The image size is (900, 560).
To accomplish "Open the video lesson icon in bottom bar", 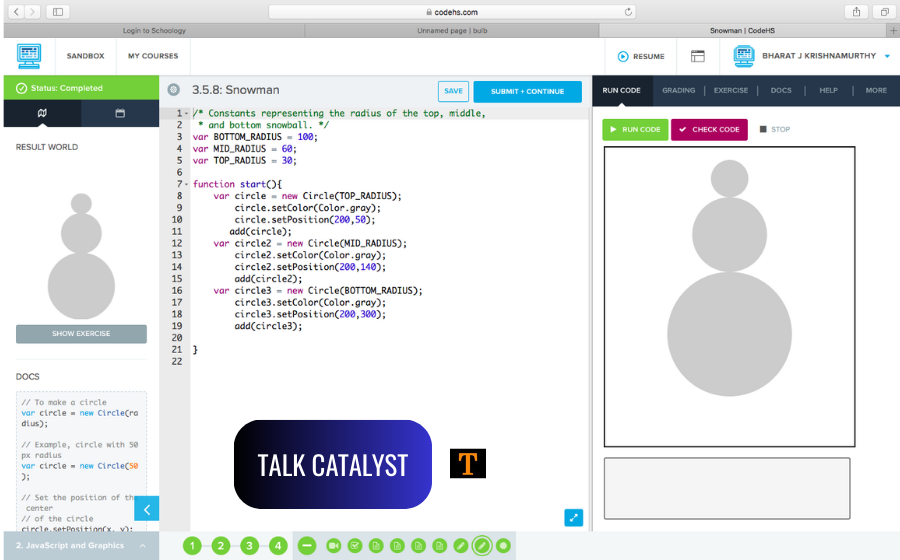I will (x=333, y=546).
